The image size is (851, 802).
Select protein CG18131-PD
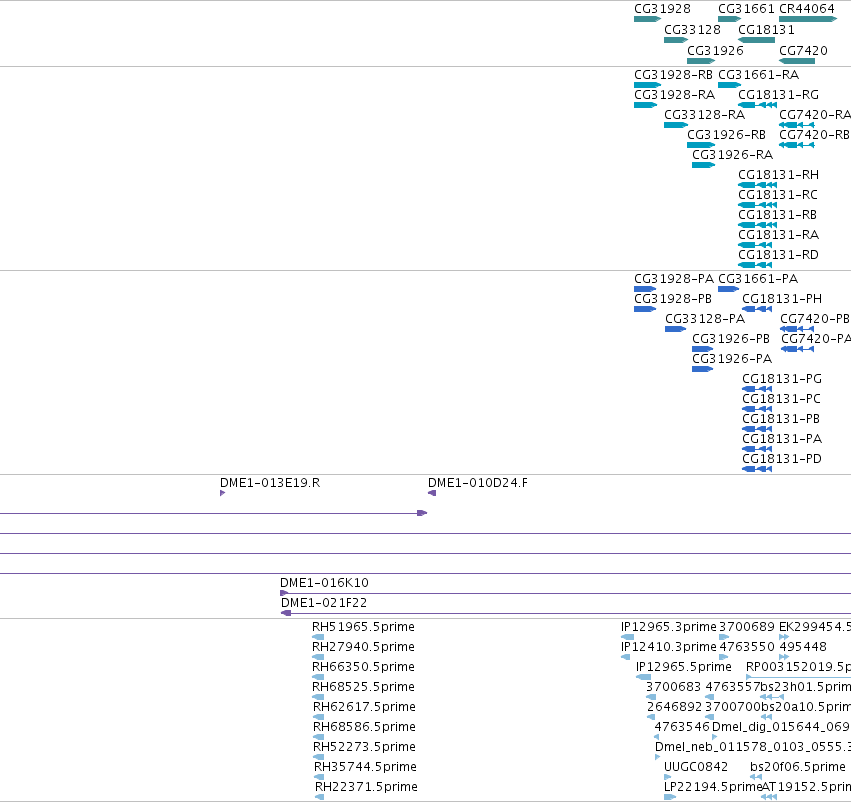coord(782,459)
